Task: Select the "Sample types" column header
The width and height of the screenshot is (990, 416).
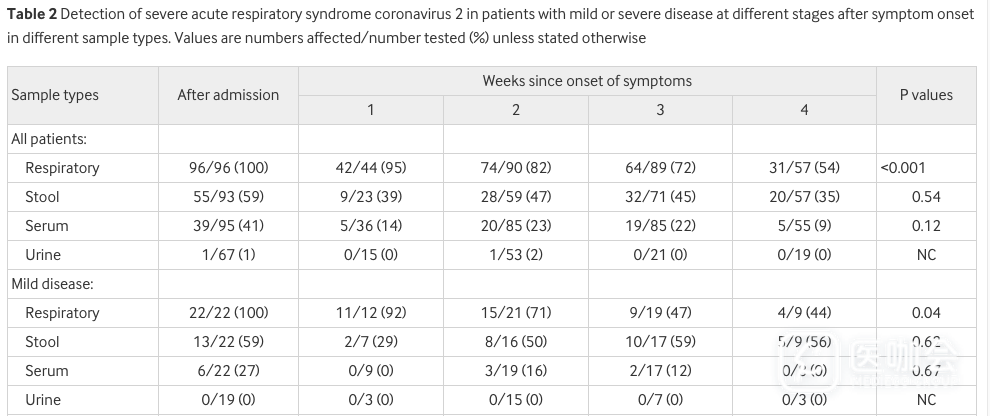Action: [x=55, y=95]
